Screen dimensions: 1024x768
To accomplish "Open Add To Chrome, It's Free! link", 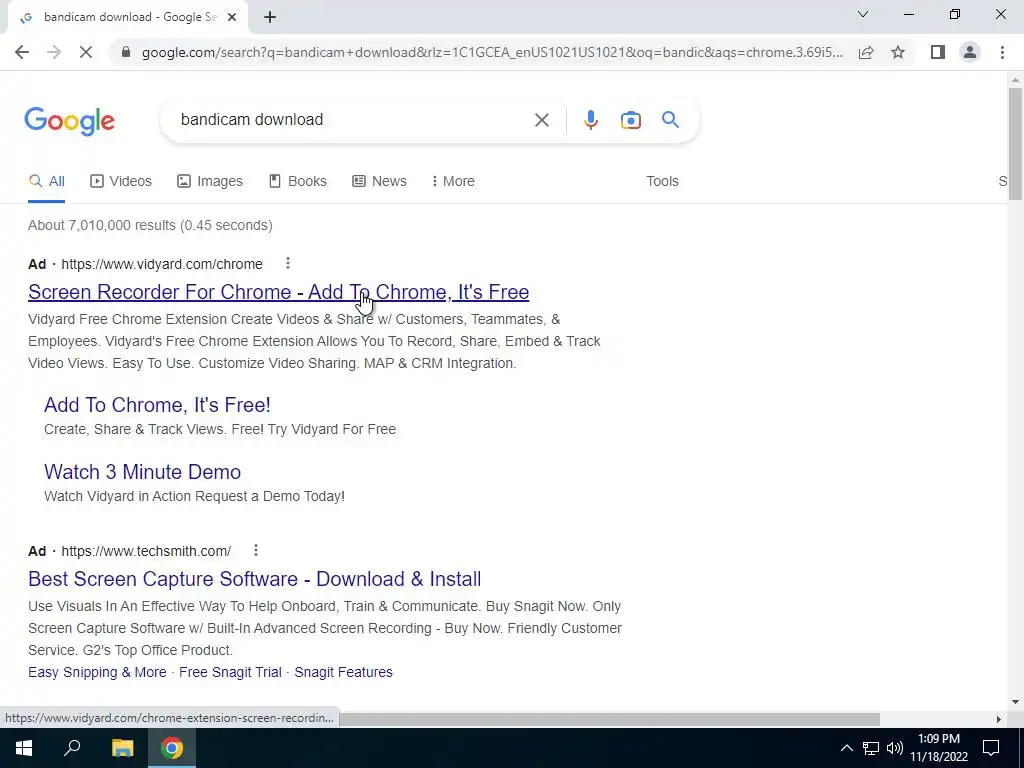I will (x=157, y=405).
